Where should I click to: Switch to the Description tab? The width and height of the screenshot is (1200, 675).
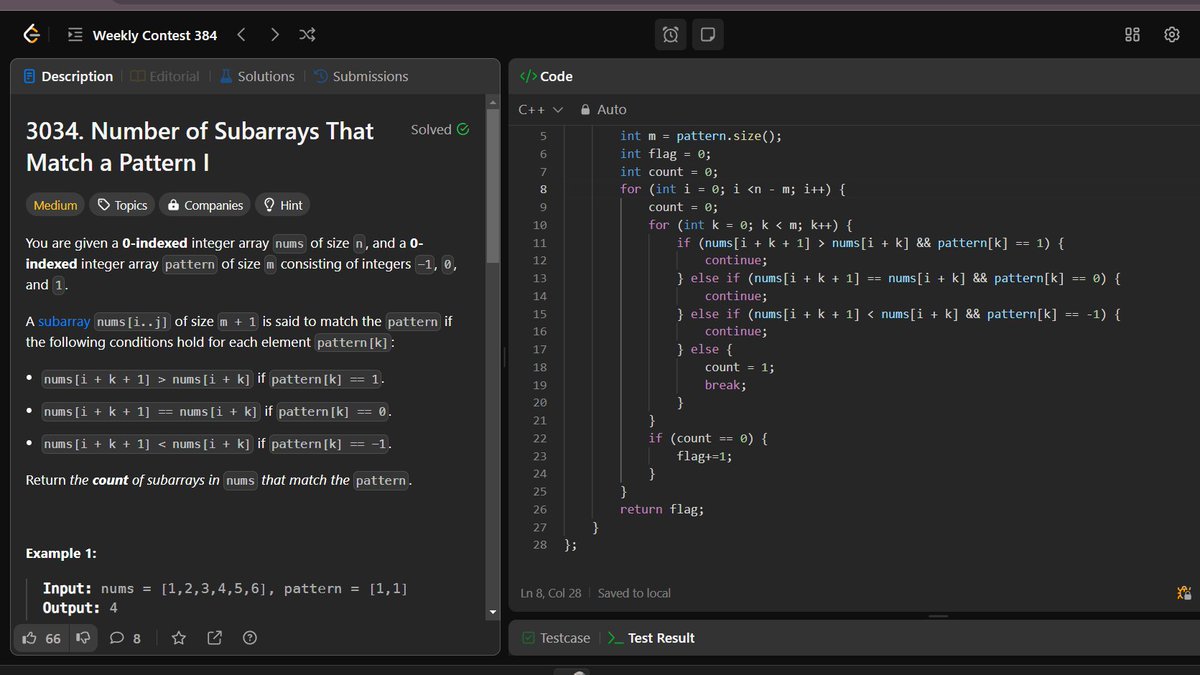coord(68,76)
